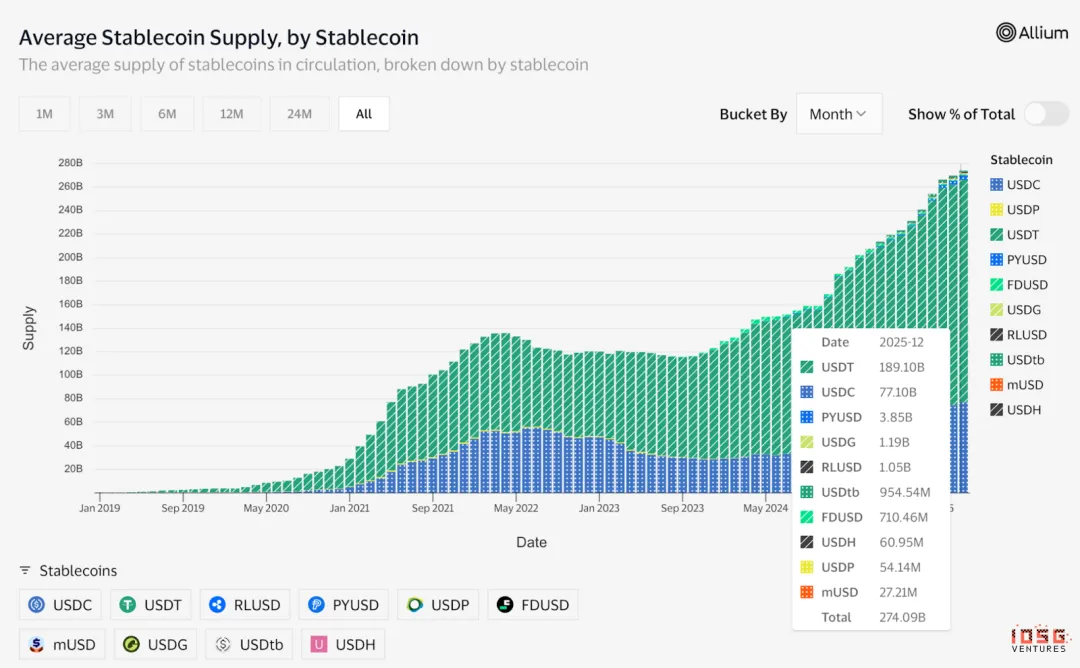Click the USDT Tether icon chip
1080x668 pixels.
pos(128,605)
